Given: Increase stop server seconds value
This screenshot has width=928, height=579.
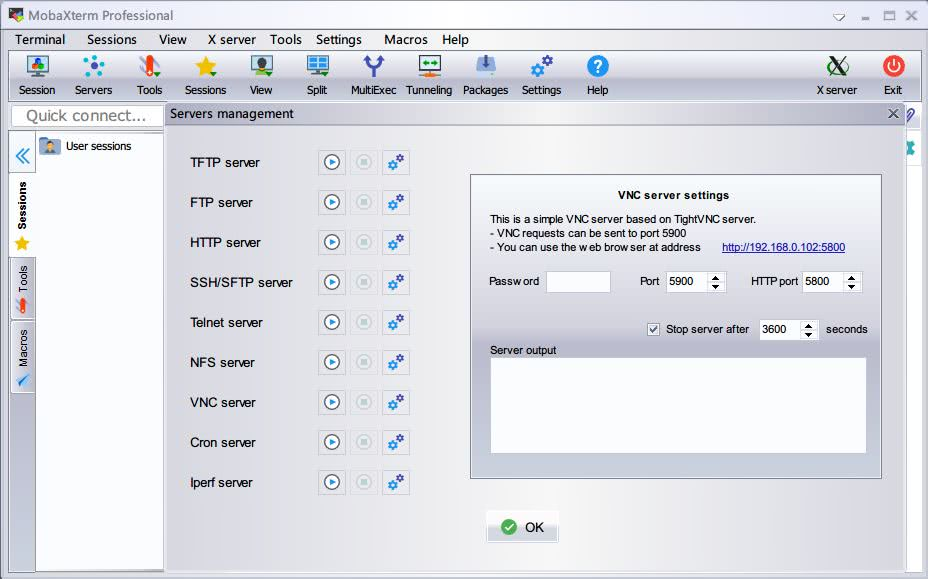Looking at the screenshot, I should tap(808, 325).
